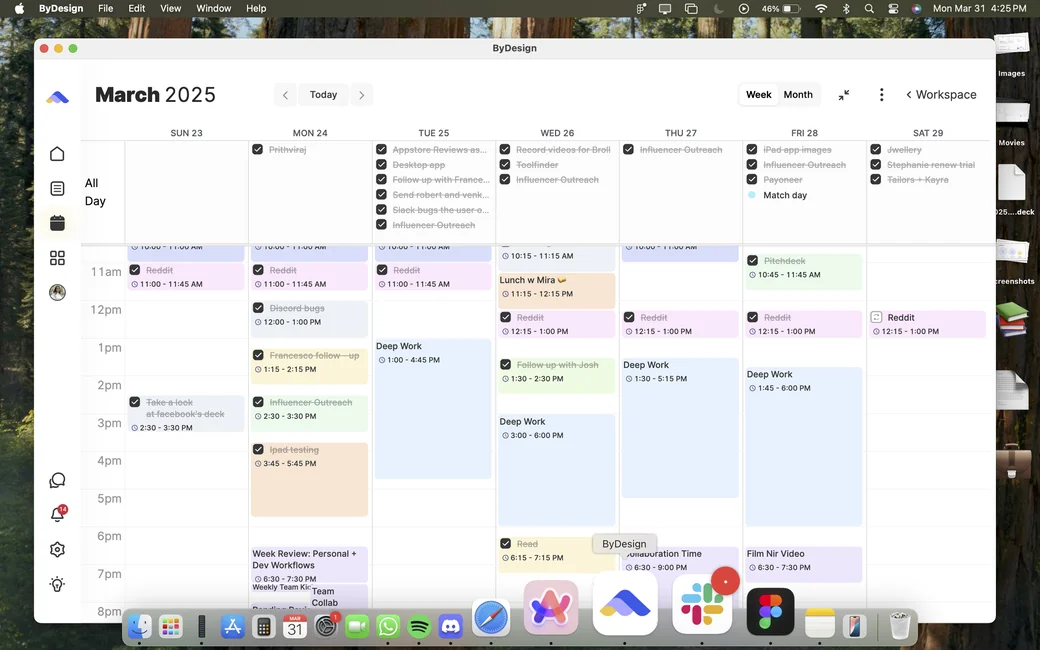
Task: Uncheck the Read event checkbox
Action: 505,543
